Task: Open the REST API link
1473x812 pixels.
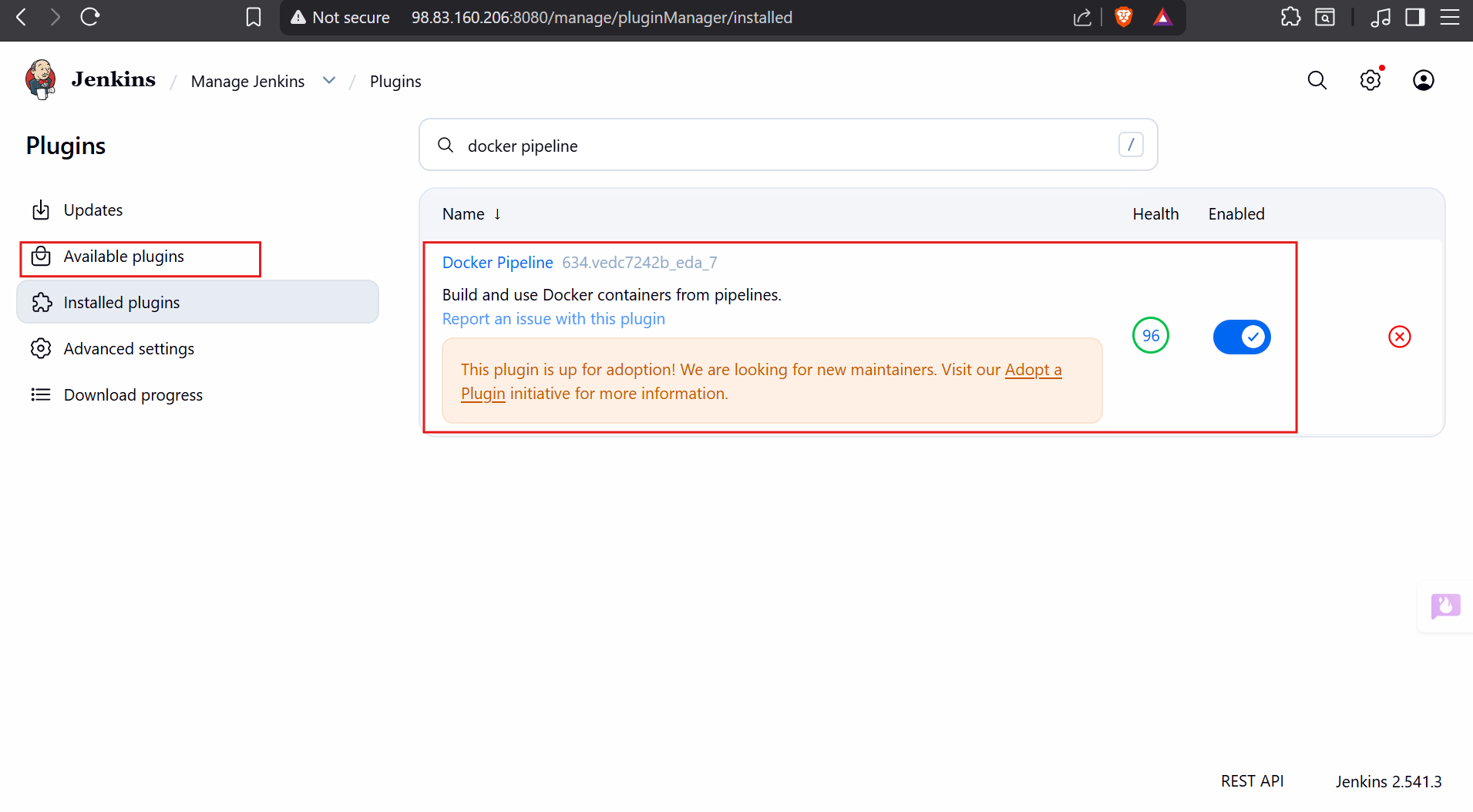Action: click(x=1252, y=781)
